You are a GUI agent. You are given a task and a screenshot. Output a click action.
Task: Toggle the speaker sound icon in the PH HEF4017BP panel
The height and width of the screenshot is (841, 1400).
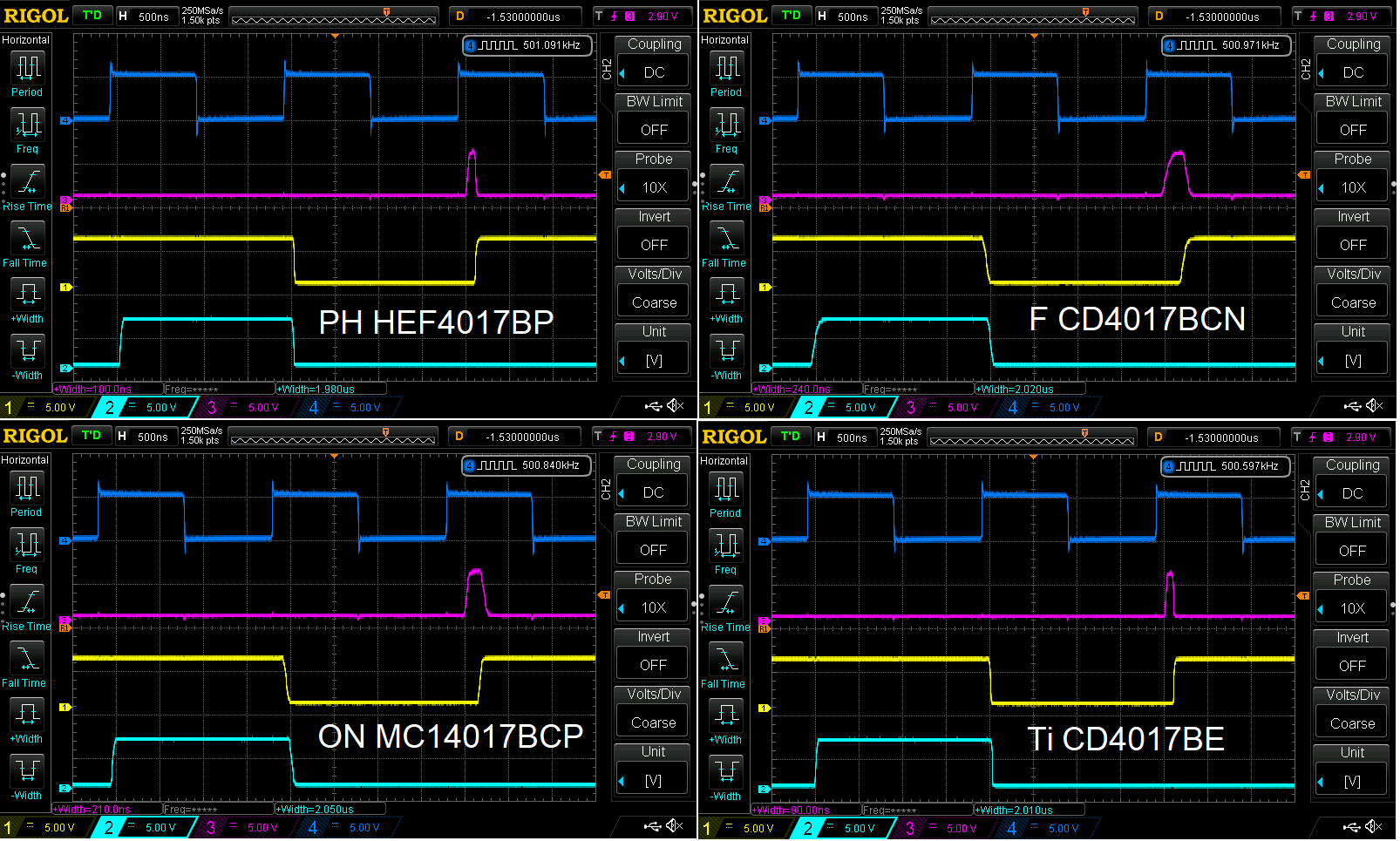[676, 406]
